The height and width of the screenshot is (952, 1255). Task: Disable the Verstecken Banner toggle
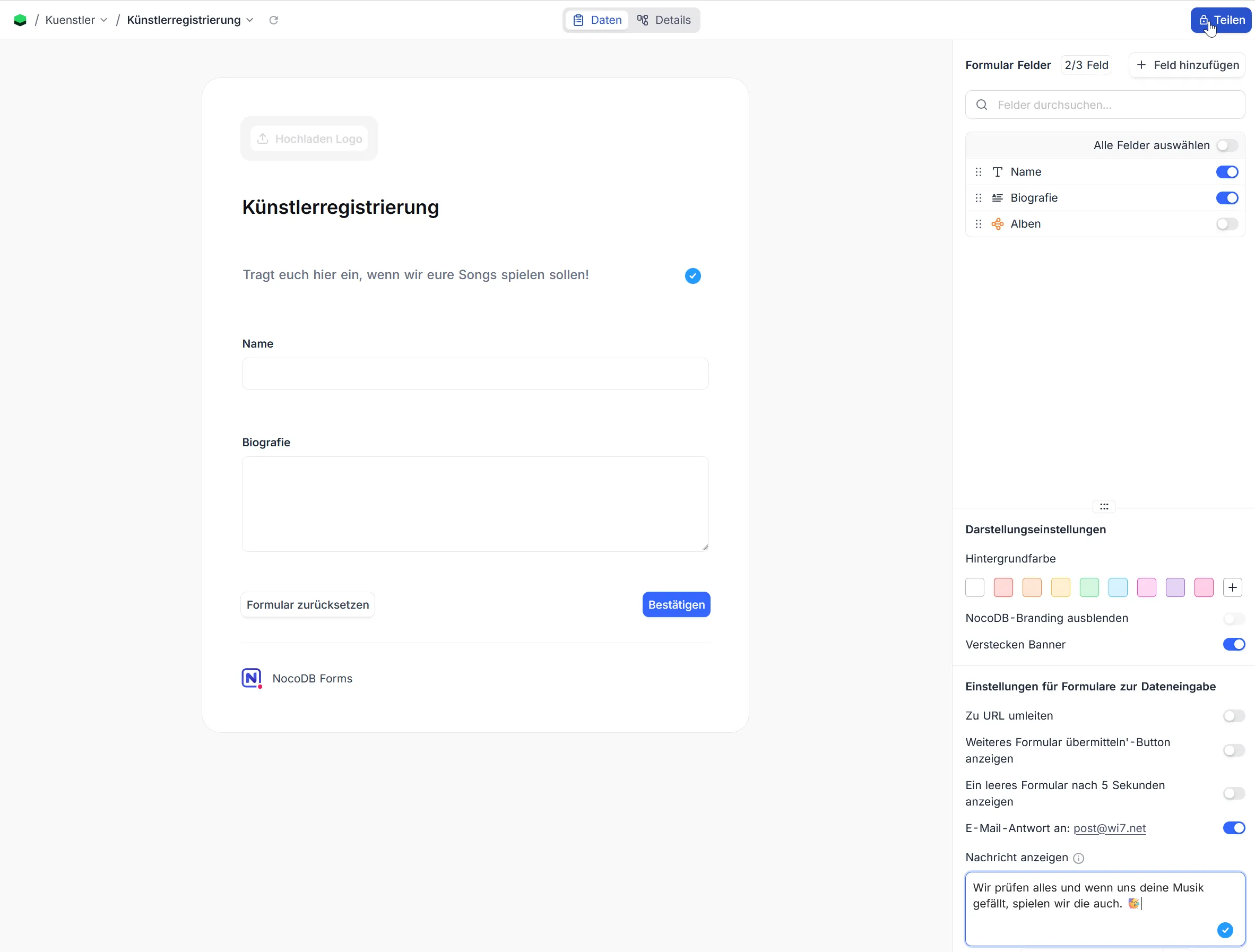(x=1233, y=645)
